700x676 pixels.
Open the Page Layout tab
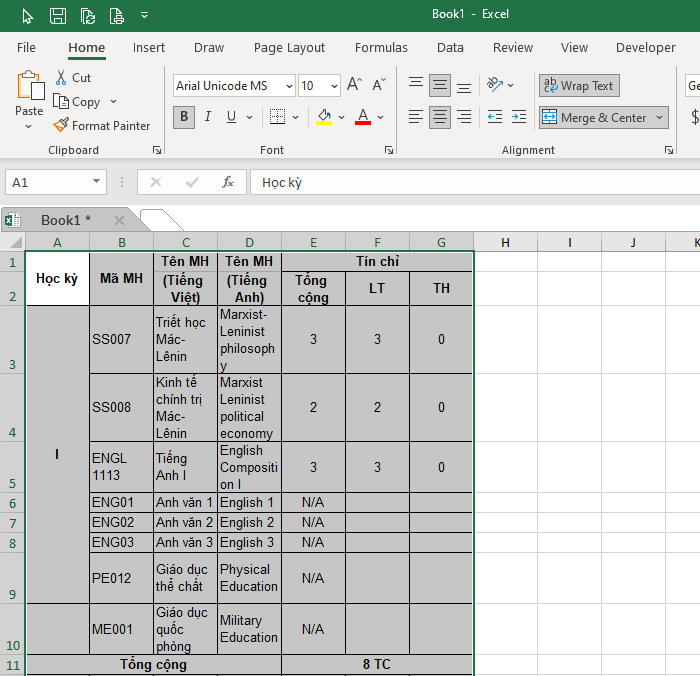point(289,47)
